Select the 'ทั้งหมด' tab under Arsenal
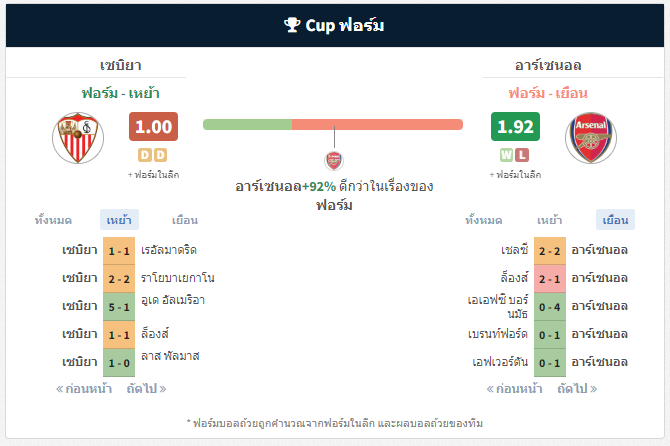Viewport: 670px width, 446px height. coord(484,220)
